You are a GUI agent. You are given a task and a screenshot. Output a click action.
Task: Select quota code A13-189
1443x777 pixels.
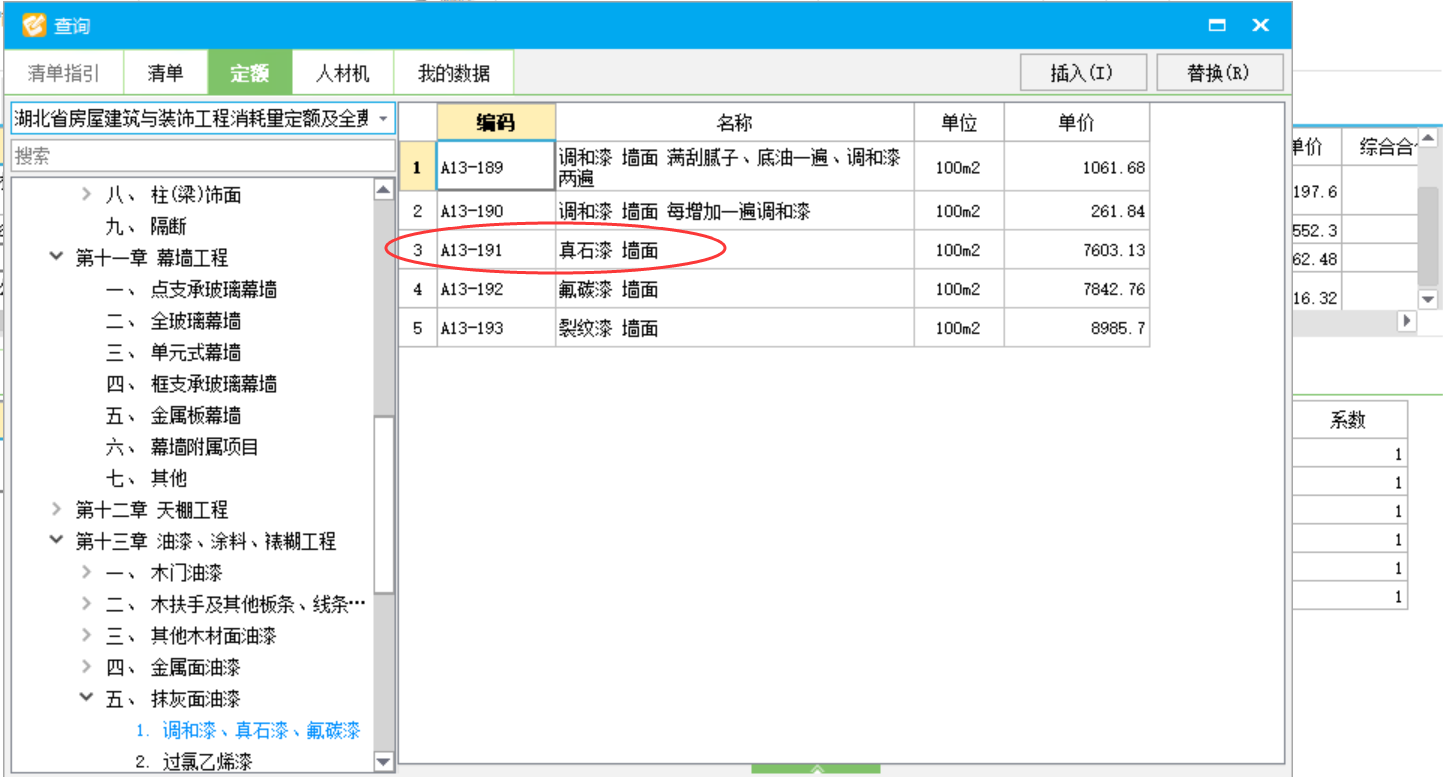click(496, 167)
